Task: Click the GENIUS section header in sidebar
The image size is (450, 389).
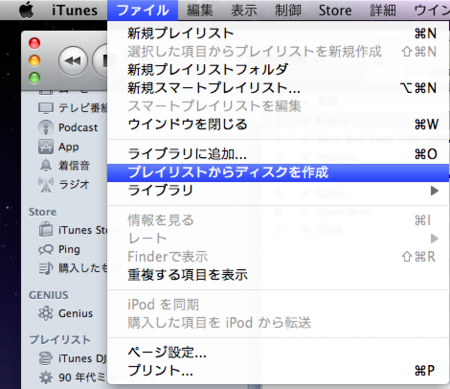Action: [48, 295]
